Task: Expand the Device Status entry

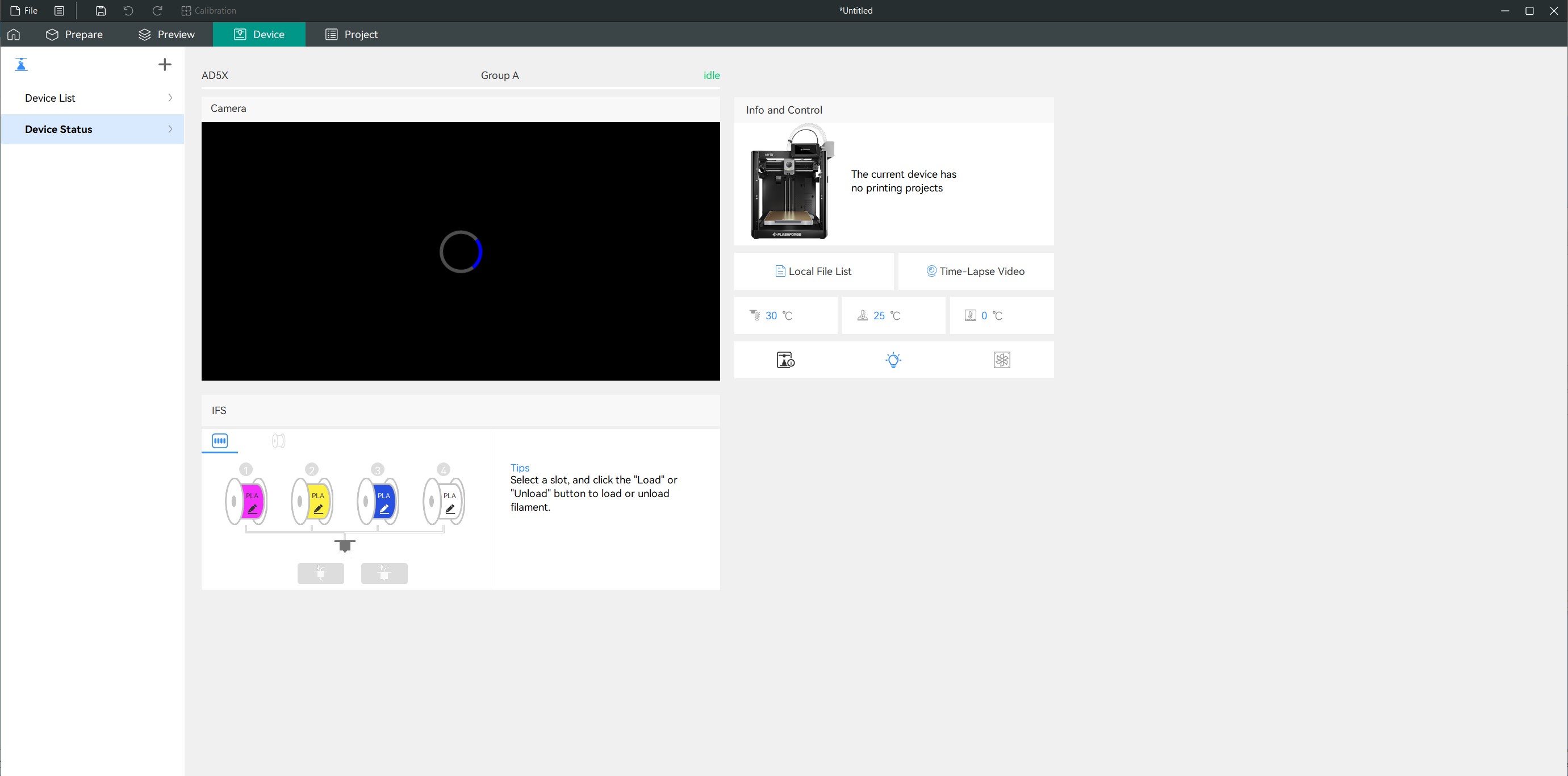Action: (93, 129)
